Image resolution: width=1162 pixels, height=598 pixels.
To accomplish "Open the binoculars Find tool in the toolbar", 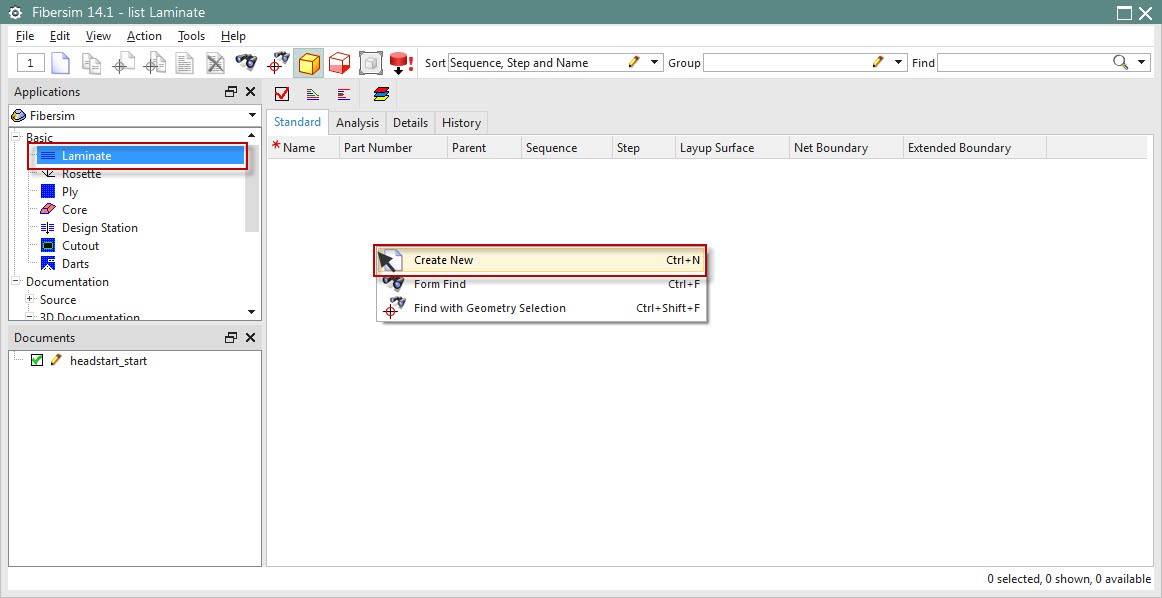I will pyautogui.click(x=247, y=62).
